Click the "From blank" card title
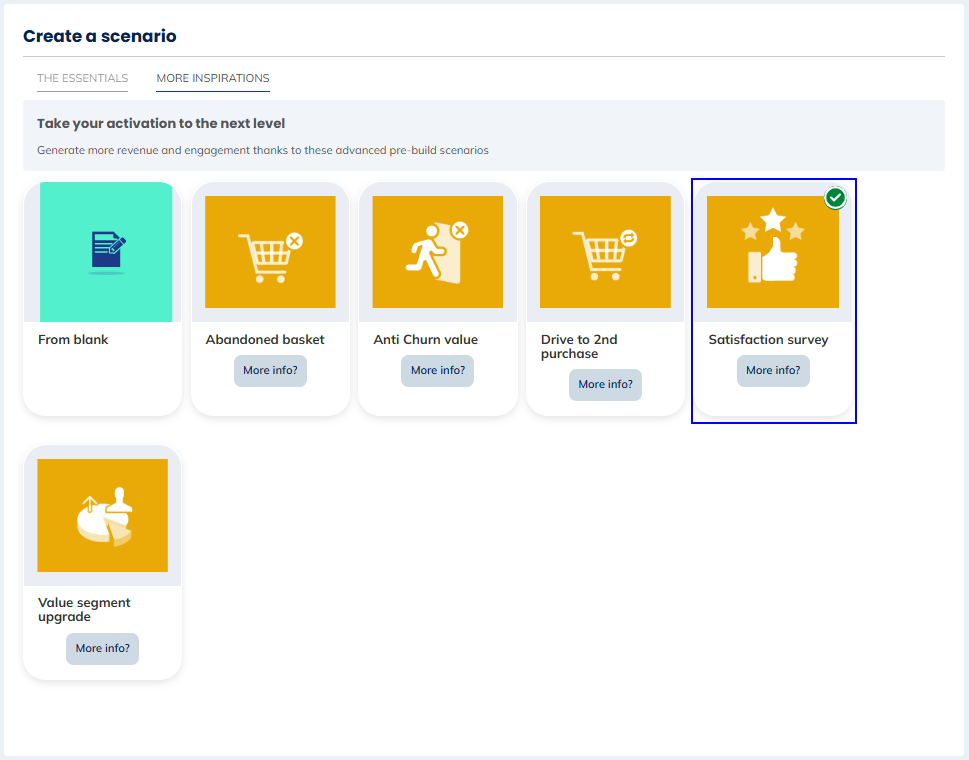The image size is (969, 760). pos(73,340)
